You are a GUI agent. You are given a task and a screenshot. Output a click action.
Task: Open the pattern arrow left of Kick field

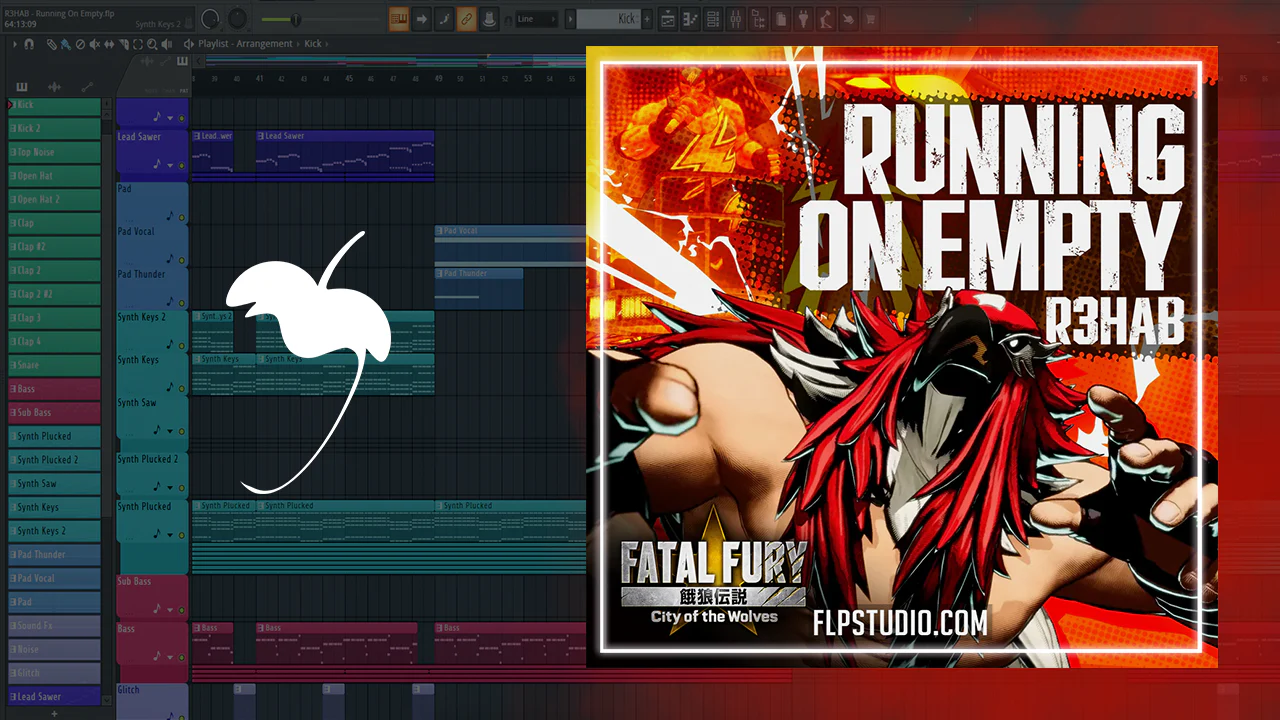(x=570, y=19)
